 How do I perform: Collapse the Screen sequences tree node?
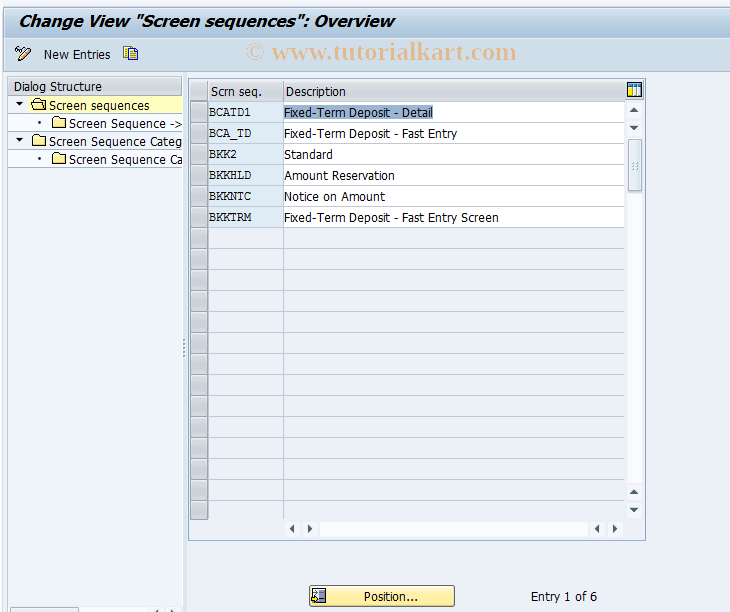tap(20, 104)
